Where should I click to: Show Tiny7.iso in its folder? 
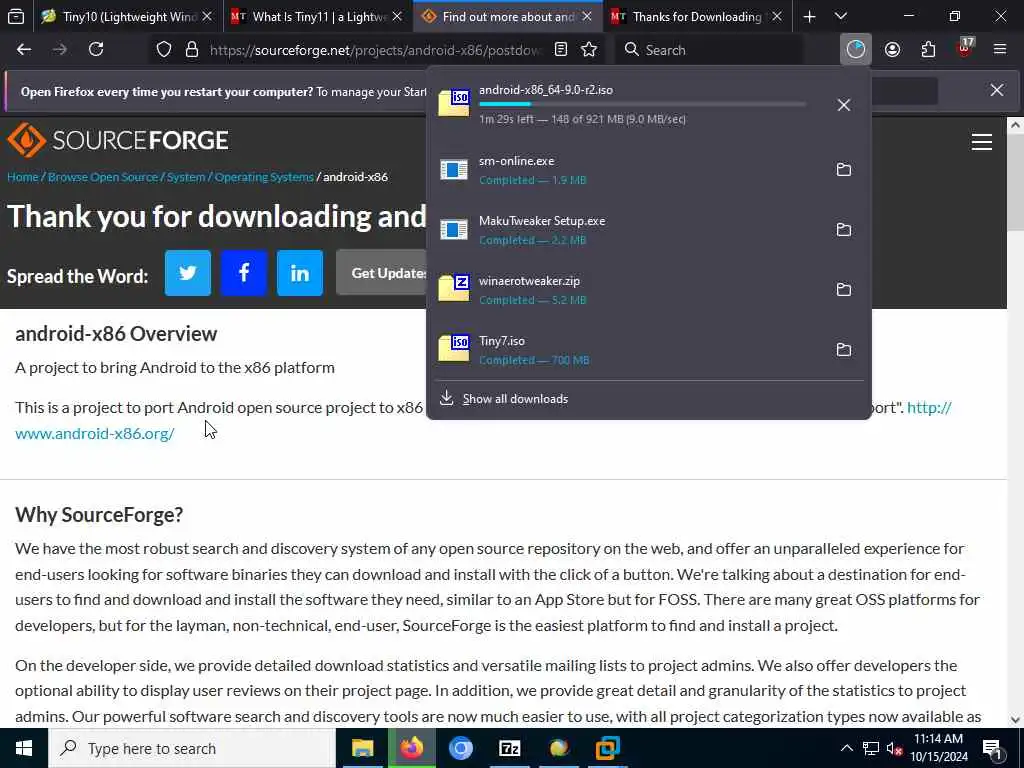tap(844, 350)
